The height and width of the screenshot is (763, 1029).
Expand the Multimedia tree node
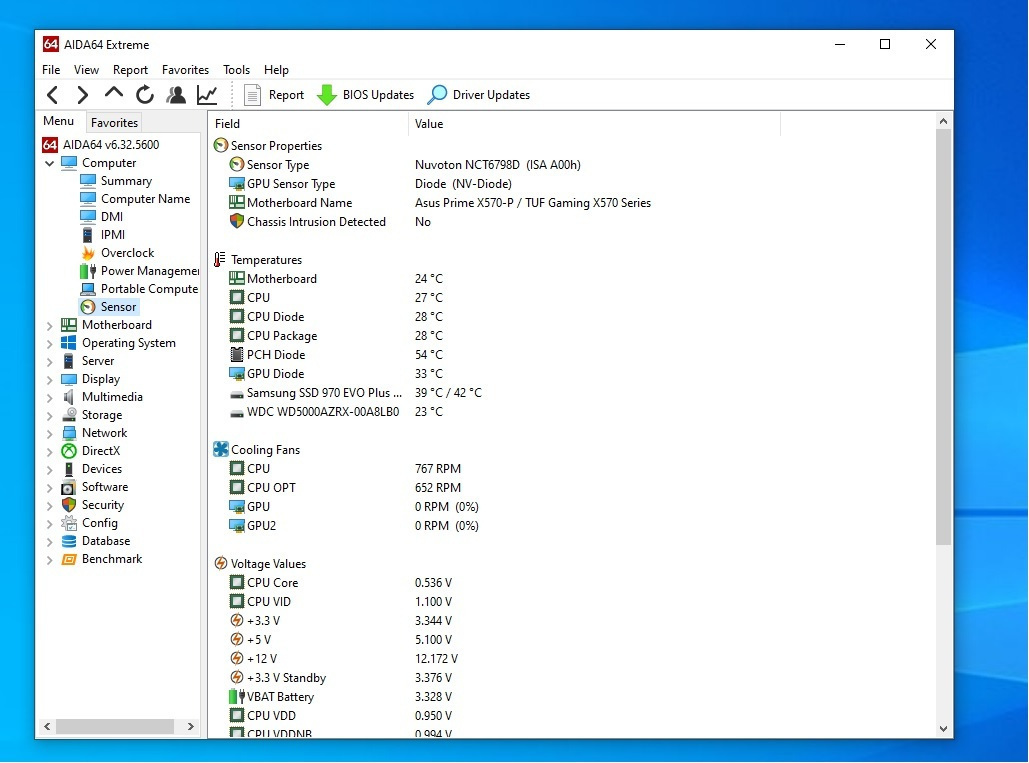click(49, 398)
